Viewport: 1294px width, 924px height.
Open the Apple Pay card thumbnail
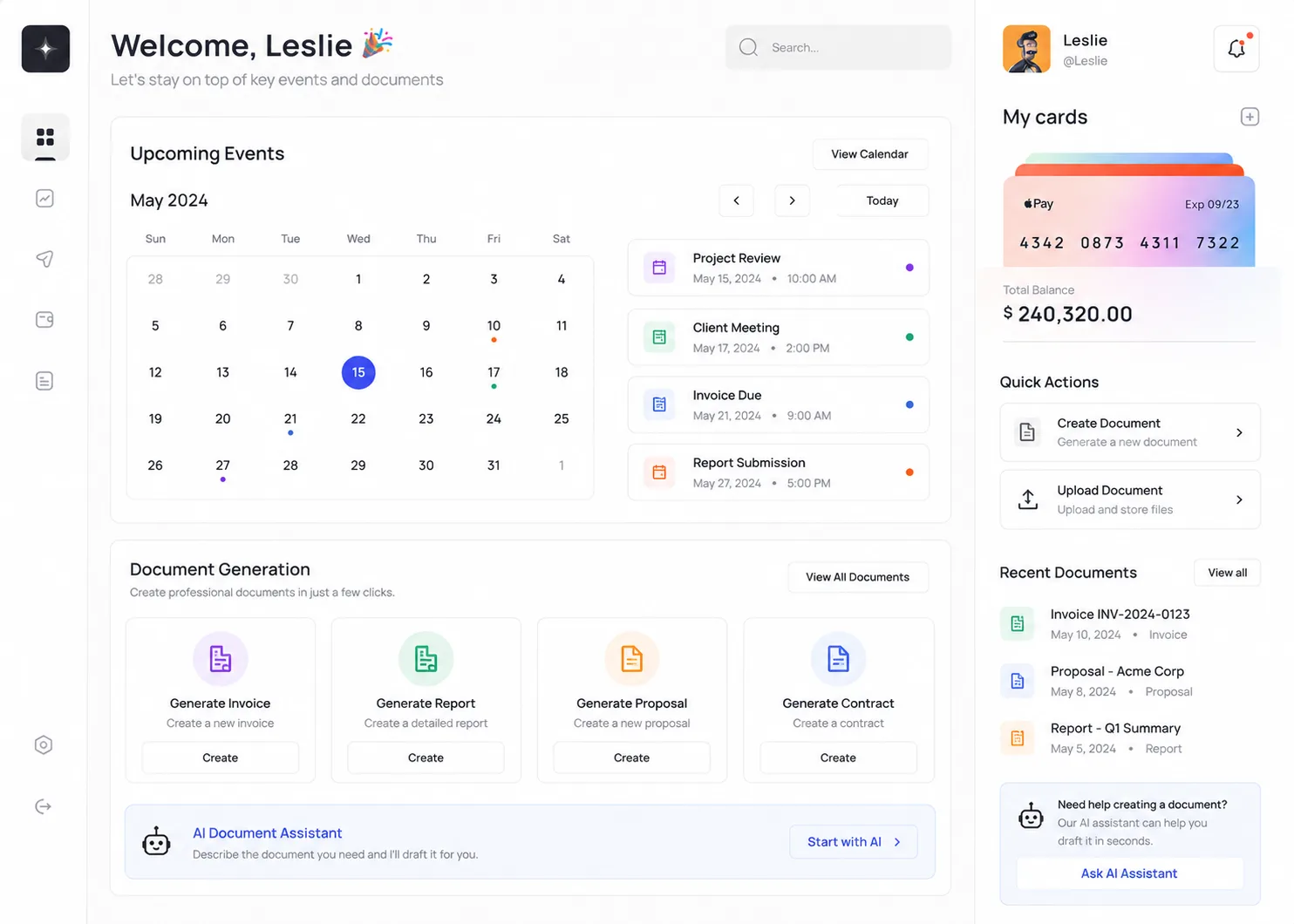1129,221
